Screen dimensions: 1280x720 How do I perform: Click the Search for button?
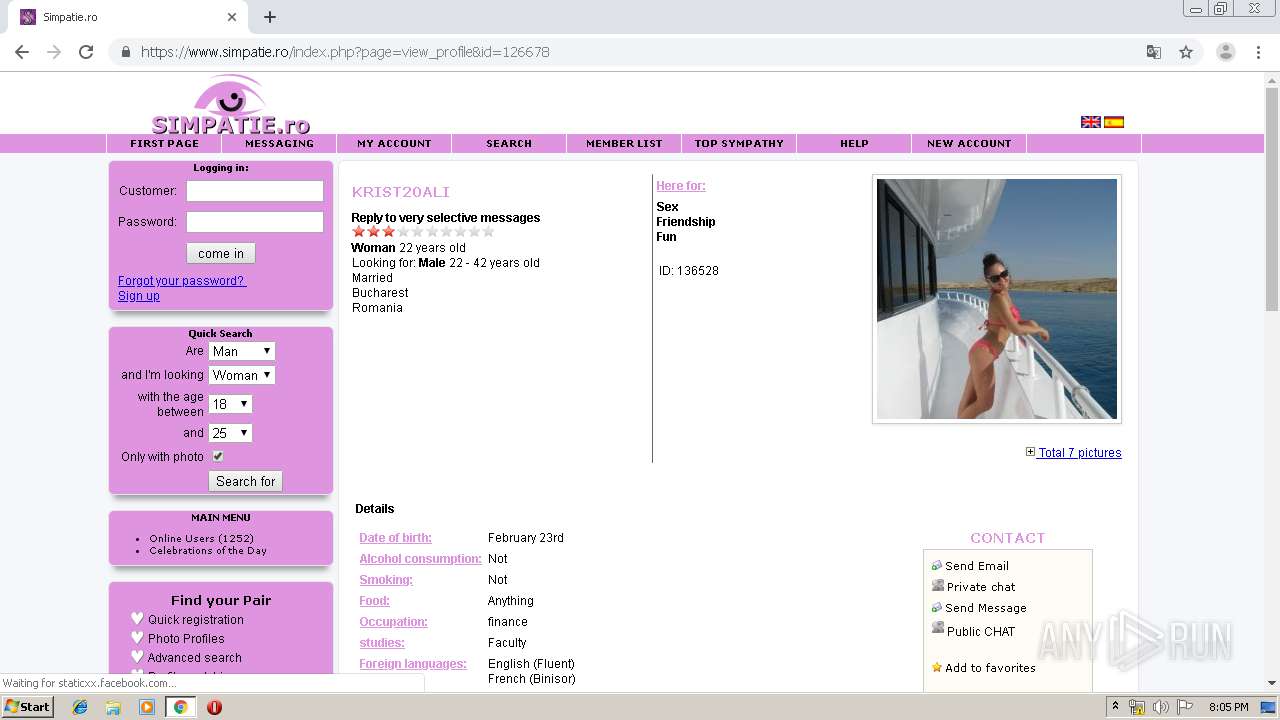click(x=245, y=481)
